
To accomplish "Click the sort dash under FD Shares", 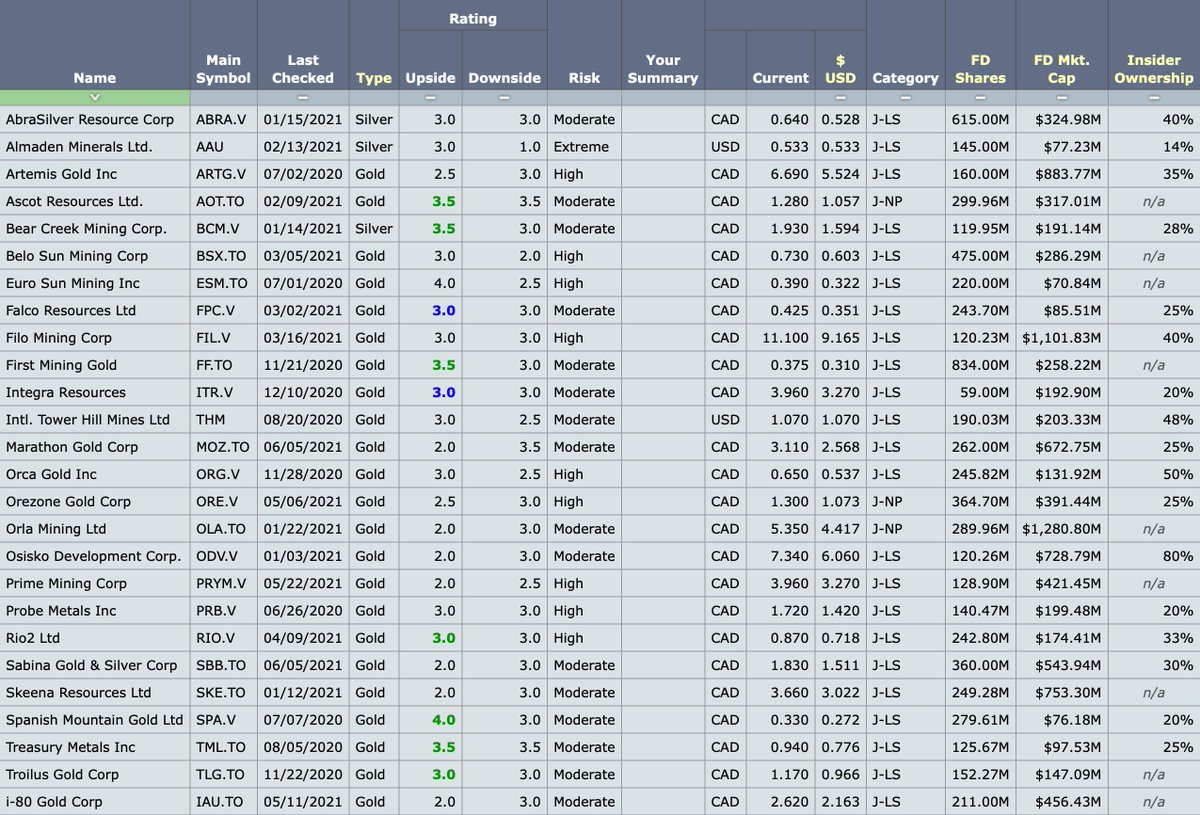I will click(x=980, y=98).
